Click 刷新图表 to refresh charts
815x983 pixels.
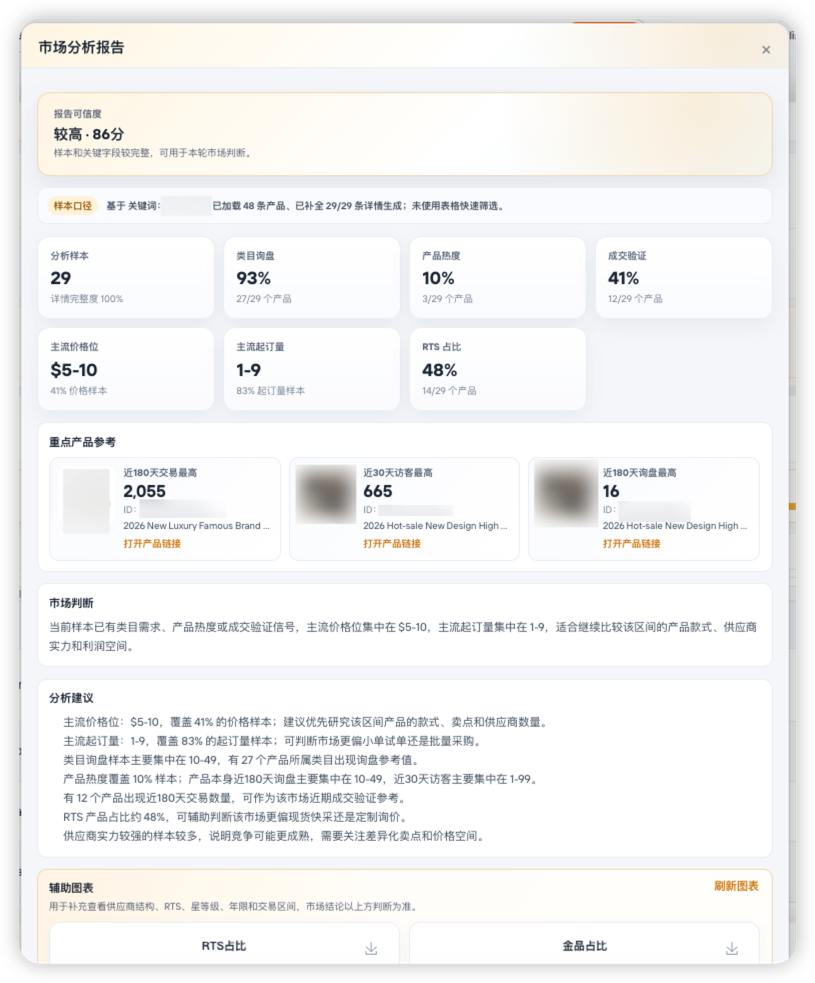click(x=736, y=886)
